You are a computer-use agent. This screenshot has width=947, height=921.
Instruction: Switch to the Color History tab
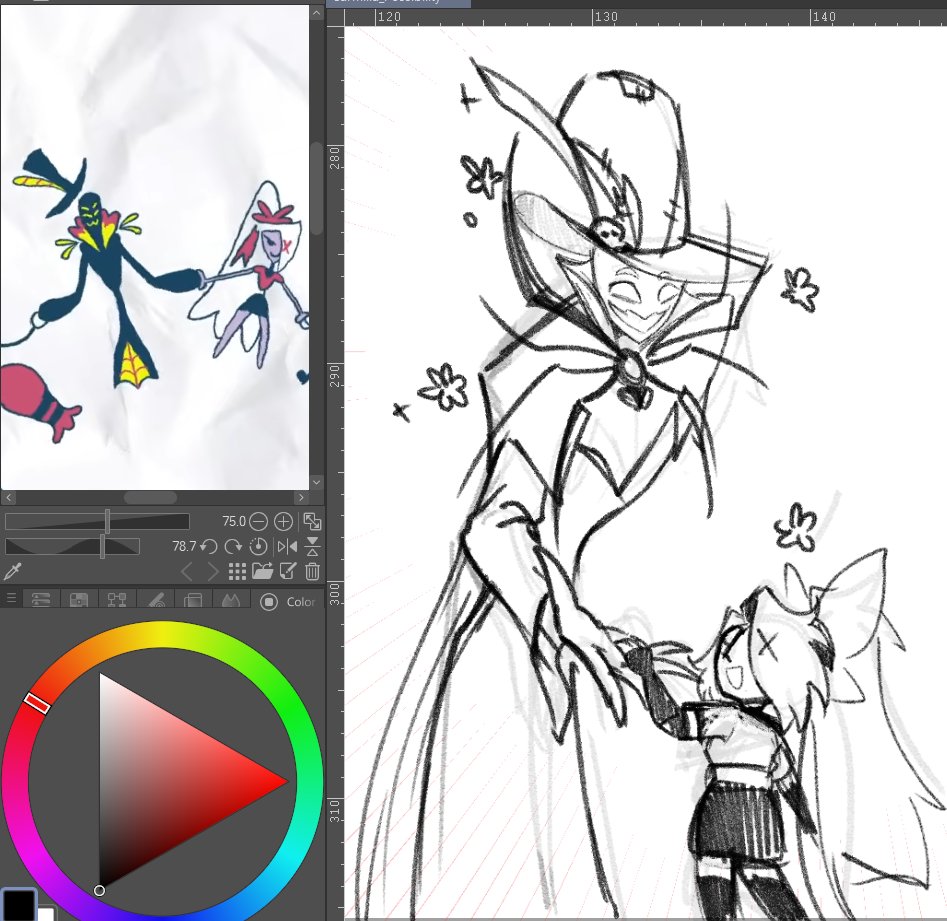(x=193, y=599)
